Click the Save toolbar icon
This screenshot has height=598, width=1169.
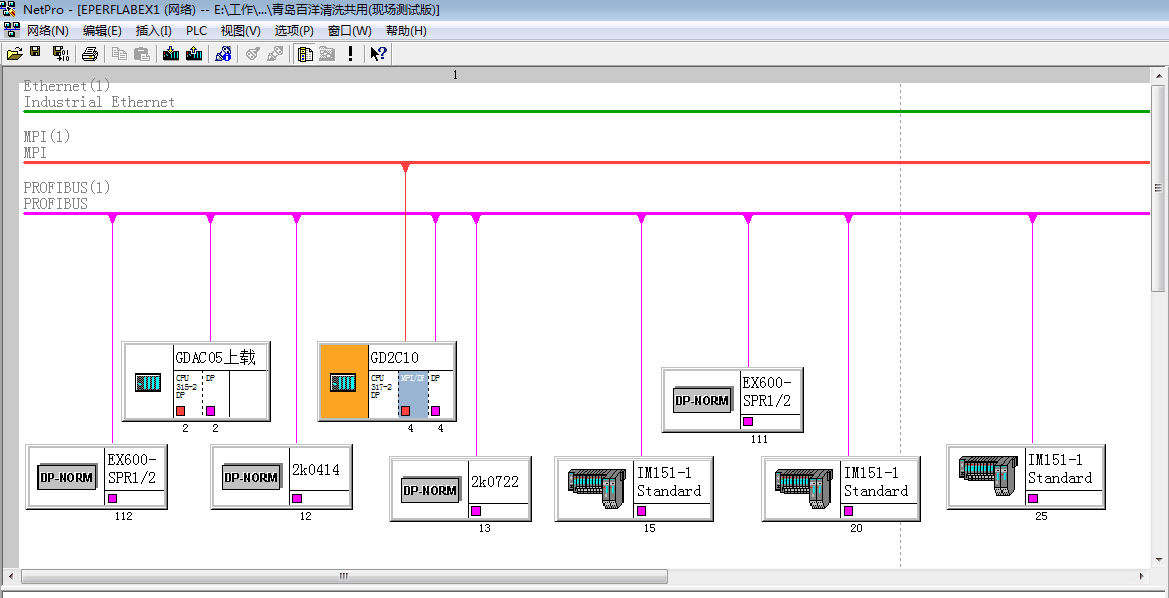(x=35, y=53)
